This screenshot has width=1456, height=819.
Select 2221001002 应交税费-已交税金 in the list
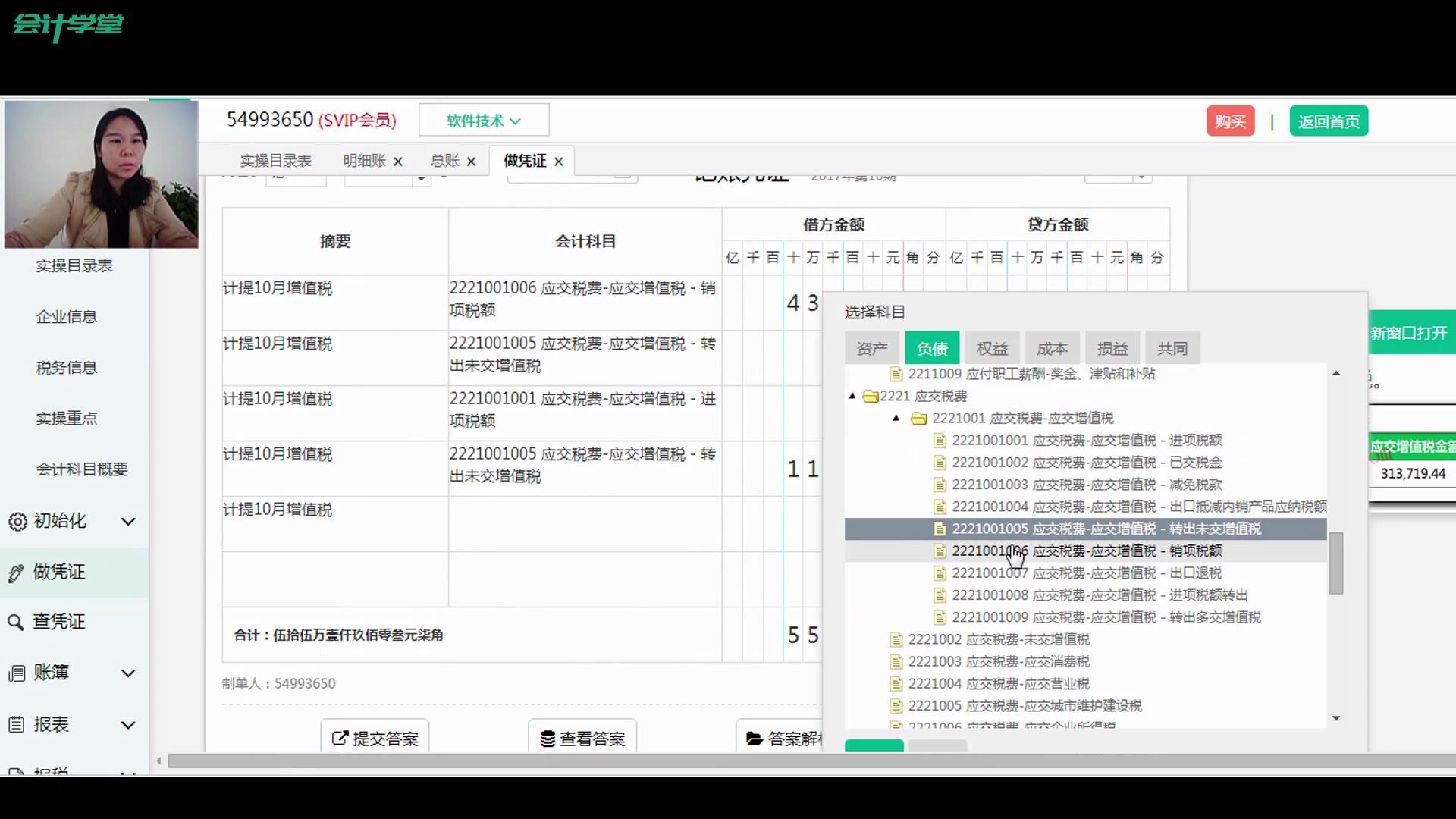click(x=1062, y=462)
